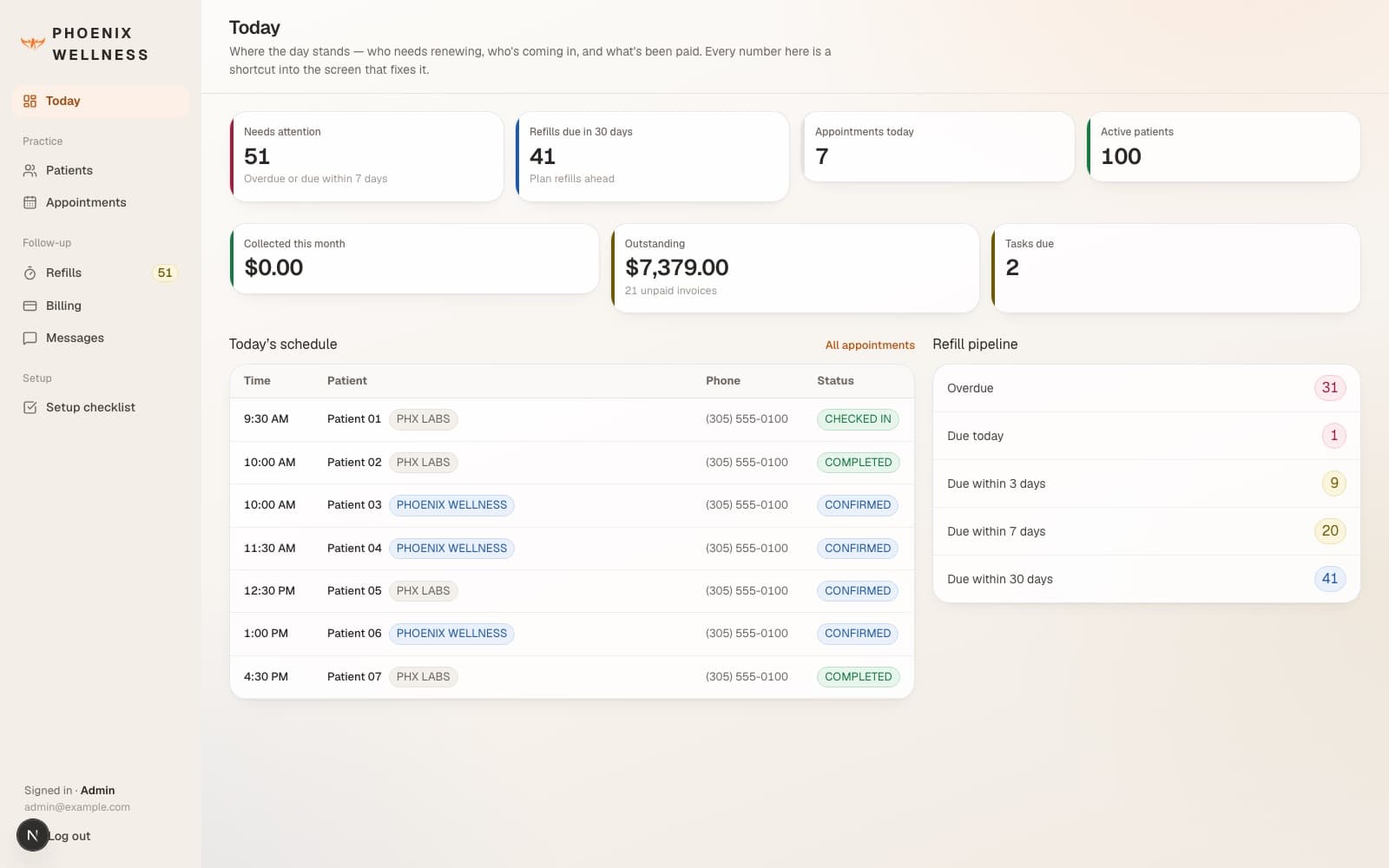1389x868 pixels.
Task: Go to Patients in the sidebar
Action: pyautogui.click(x=101, y=170)
